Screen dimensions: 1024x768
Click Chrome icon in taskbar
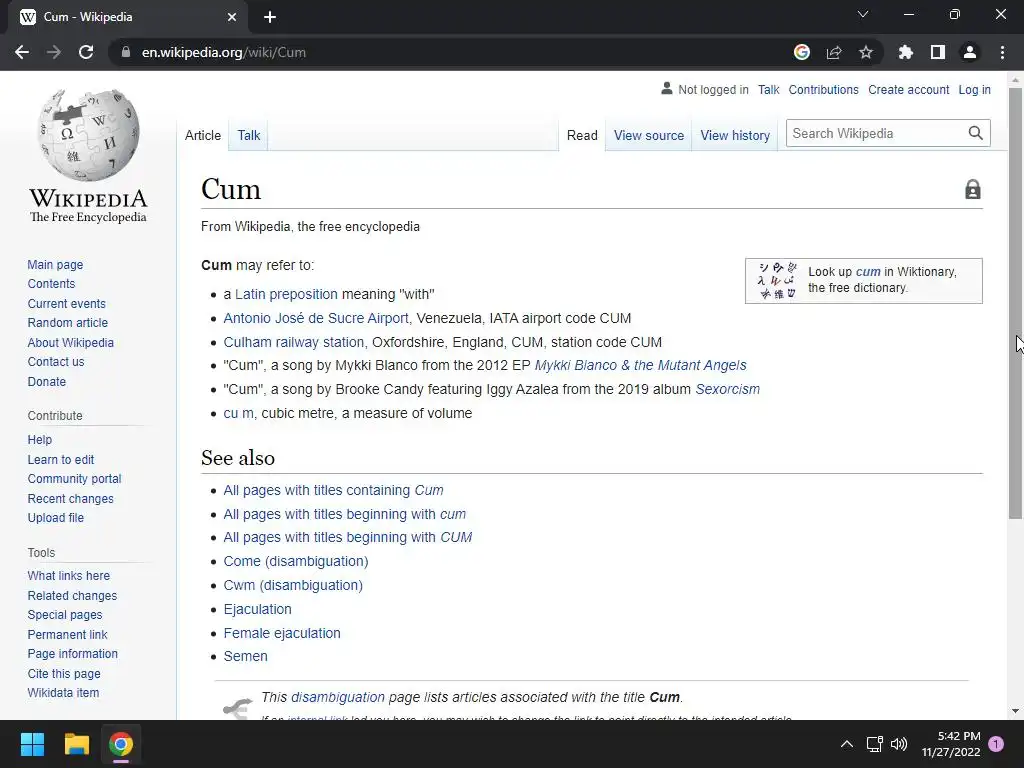(x=121, y=744)
